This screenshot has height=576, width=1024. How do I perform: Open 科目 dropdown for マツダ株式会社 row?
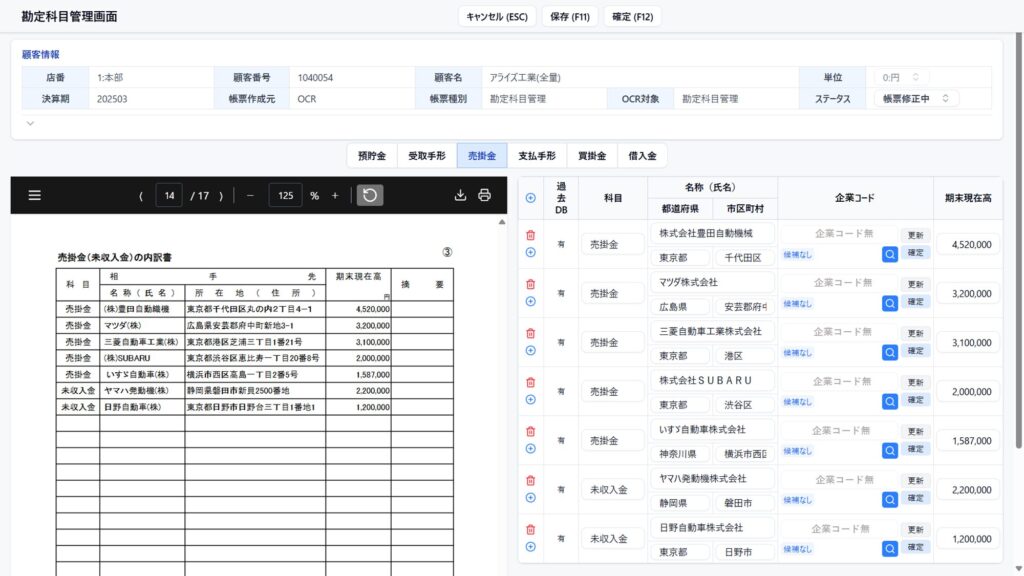(612, 293)
